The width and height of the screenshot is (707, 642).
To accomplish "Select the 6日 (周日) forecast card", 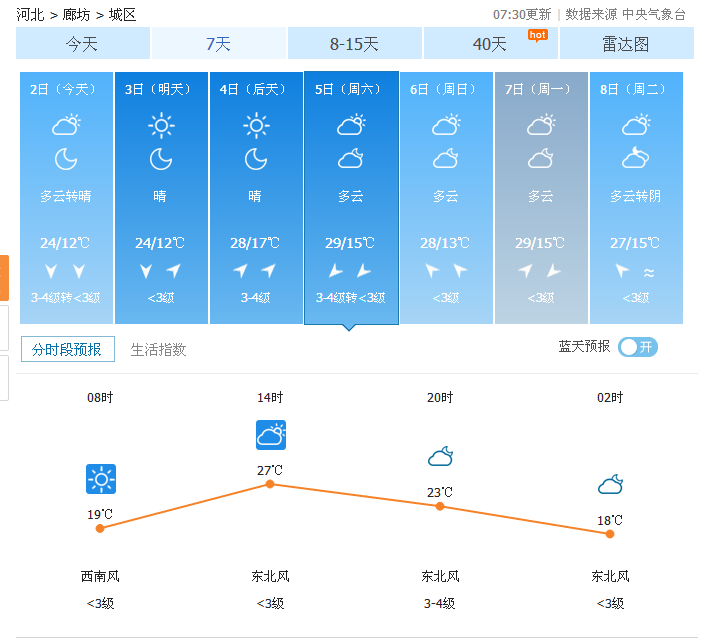I will tap(446, 198).
